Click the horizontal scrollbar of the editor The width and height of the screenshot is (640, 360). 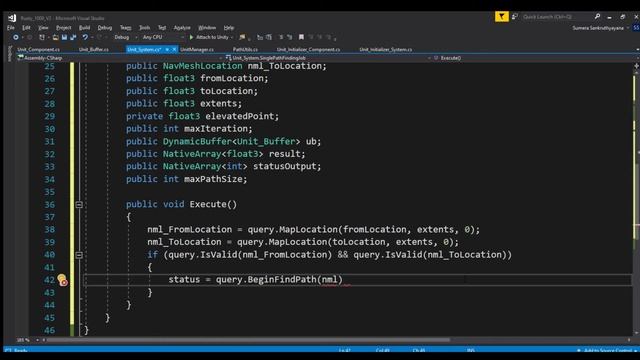[248, 340]
